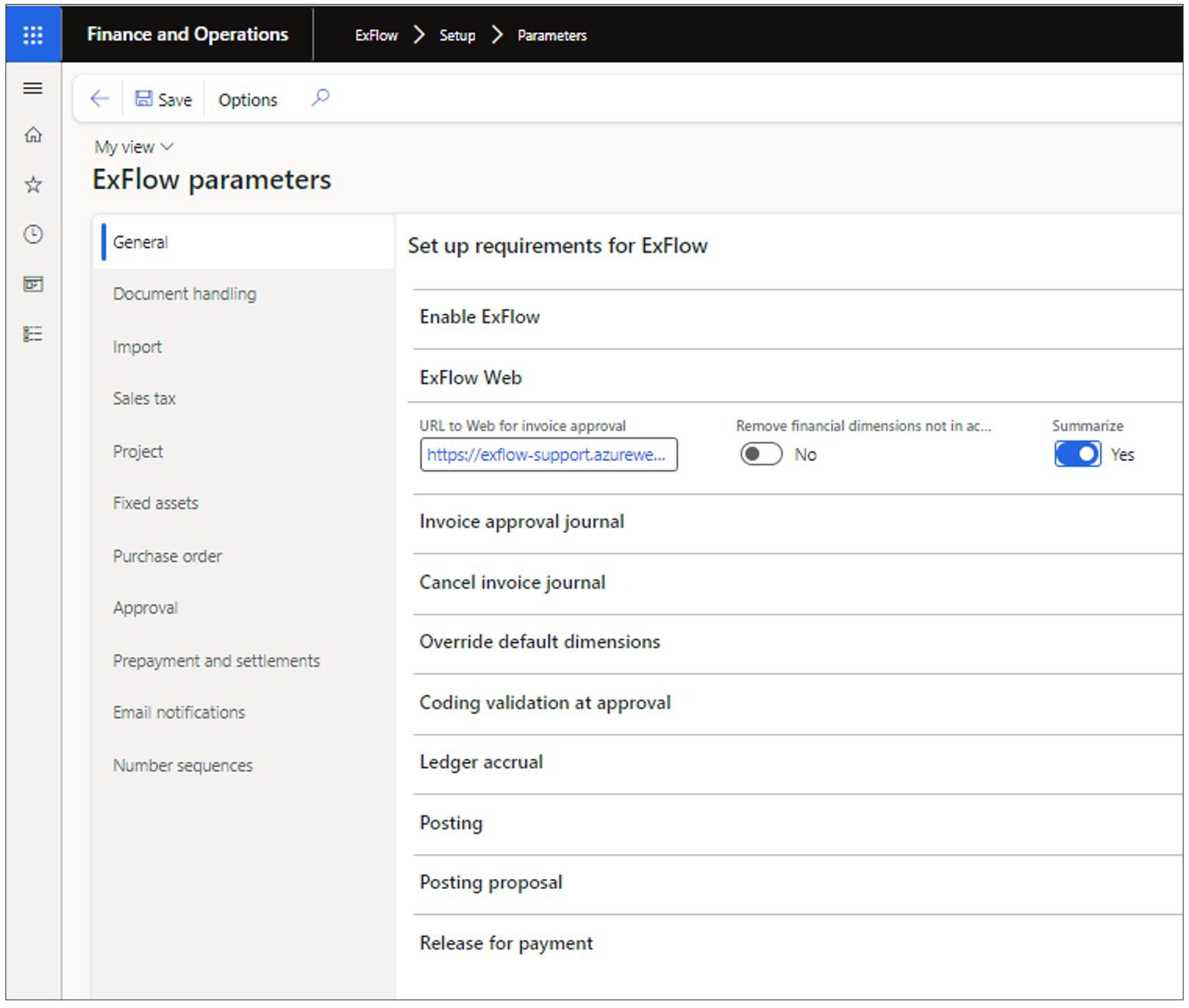Select the Purchase order tab
Screen dimensions: 1189x1008
(x=244, y=556)
